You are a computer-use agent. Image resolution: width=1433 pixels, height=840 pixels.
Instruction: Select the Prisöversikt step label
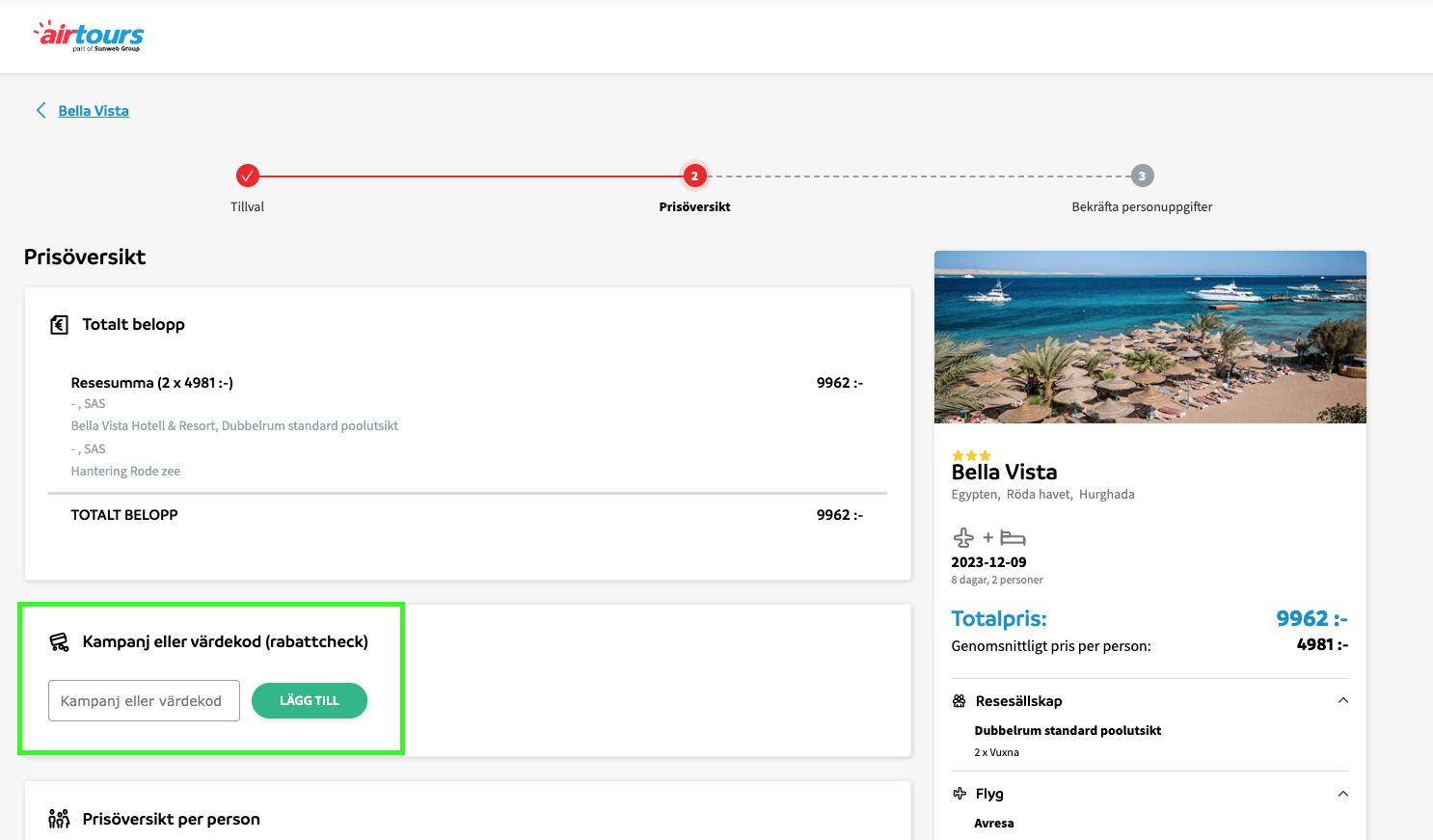coord(694,206)
